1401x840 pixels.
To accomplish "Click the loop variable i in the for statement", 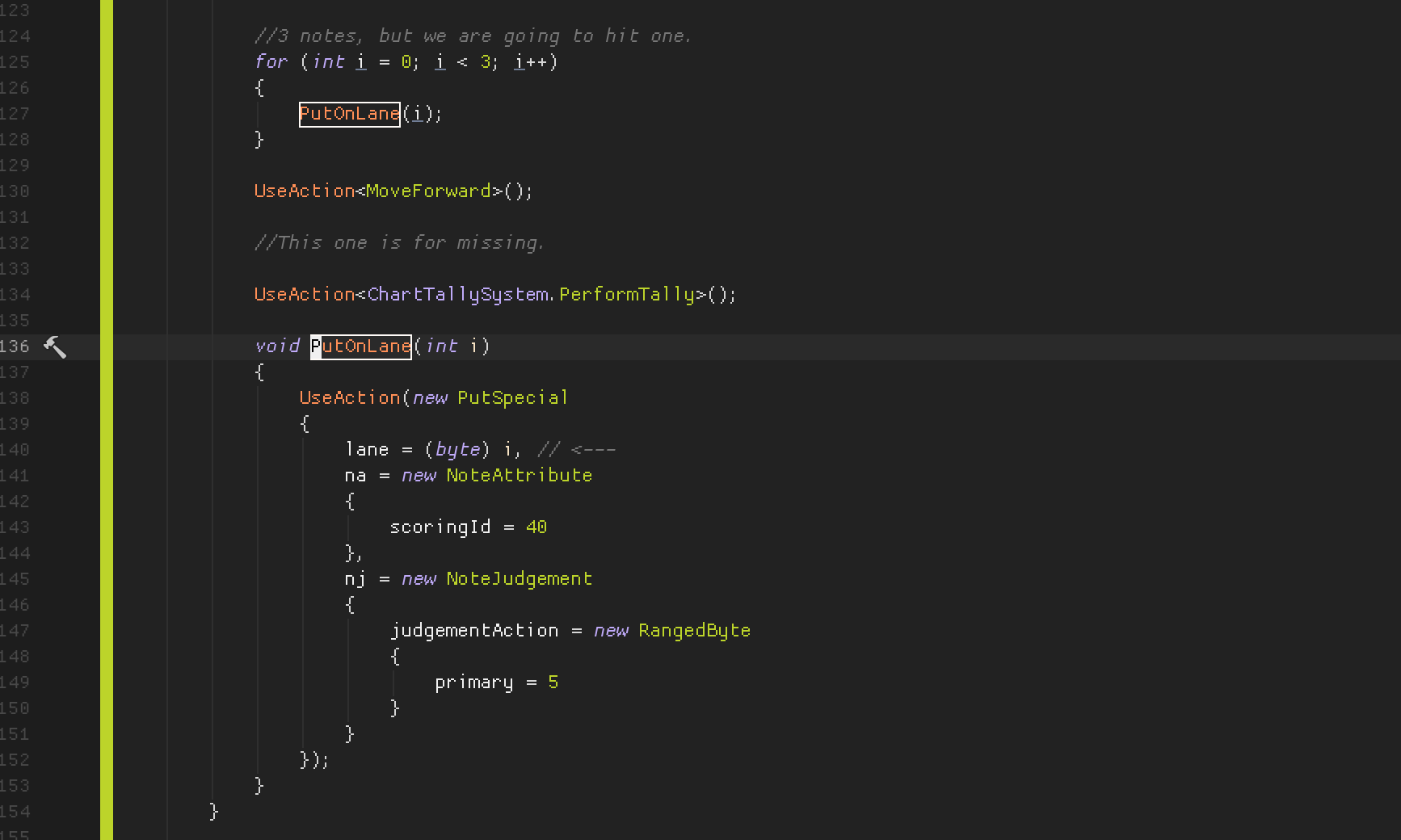I will point(360,61).
